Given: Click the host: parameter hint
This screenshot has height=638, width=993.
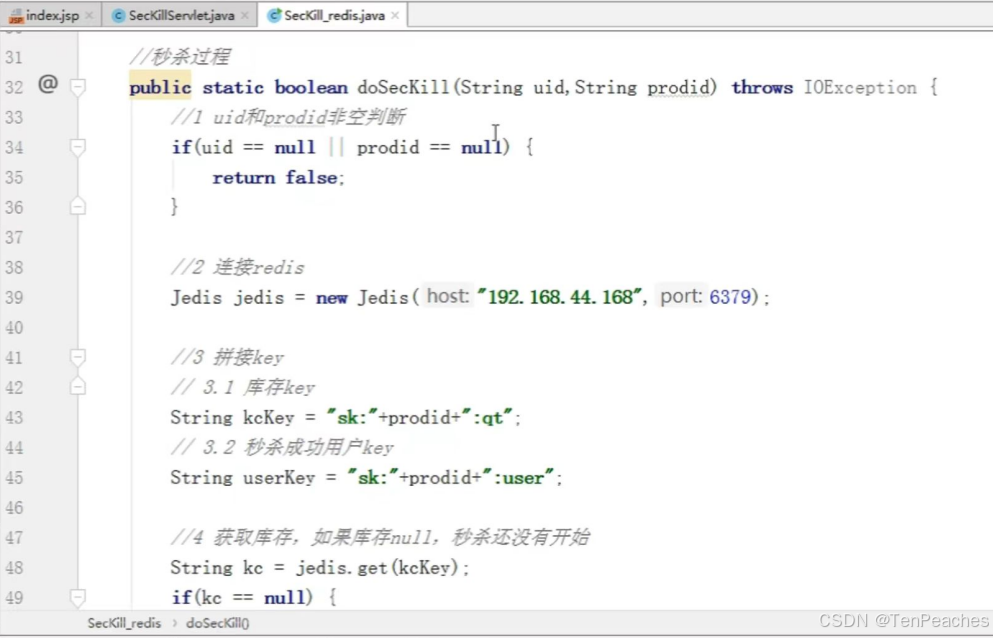Looking at the screenshot, I should pyautogui.click(x=448, y=297).
